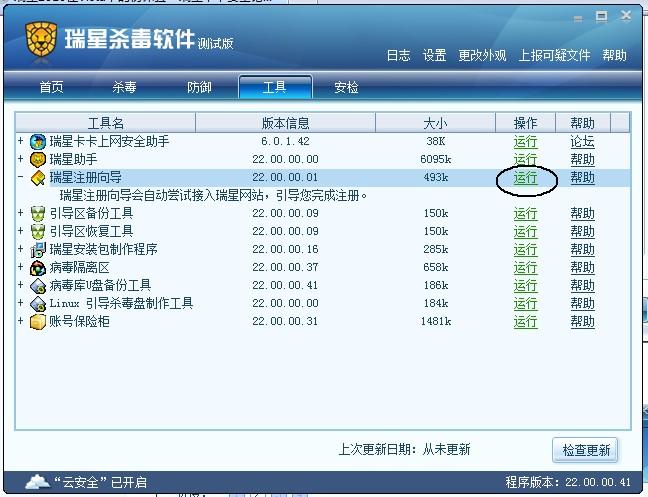Click the "云安全"已开启 status text

click(x=100, y=482)
